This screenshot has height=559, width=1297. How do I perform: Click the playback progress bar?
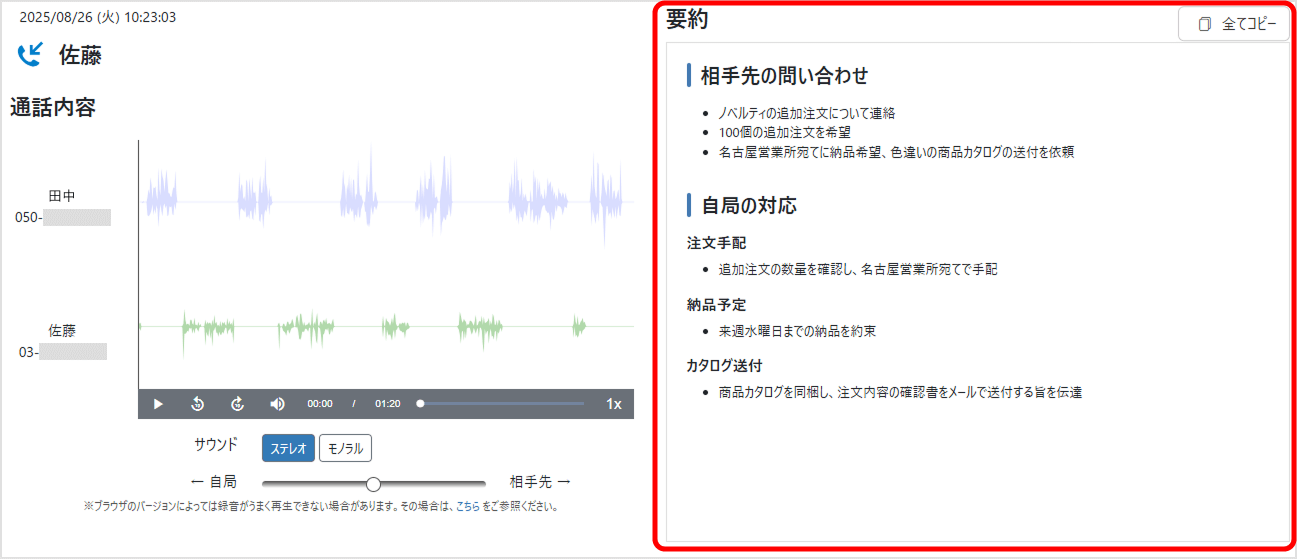[x=501, y=404]
